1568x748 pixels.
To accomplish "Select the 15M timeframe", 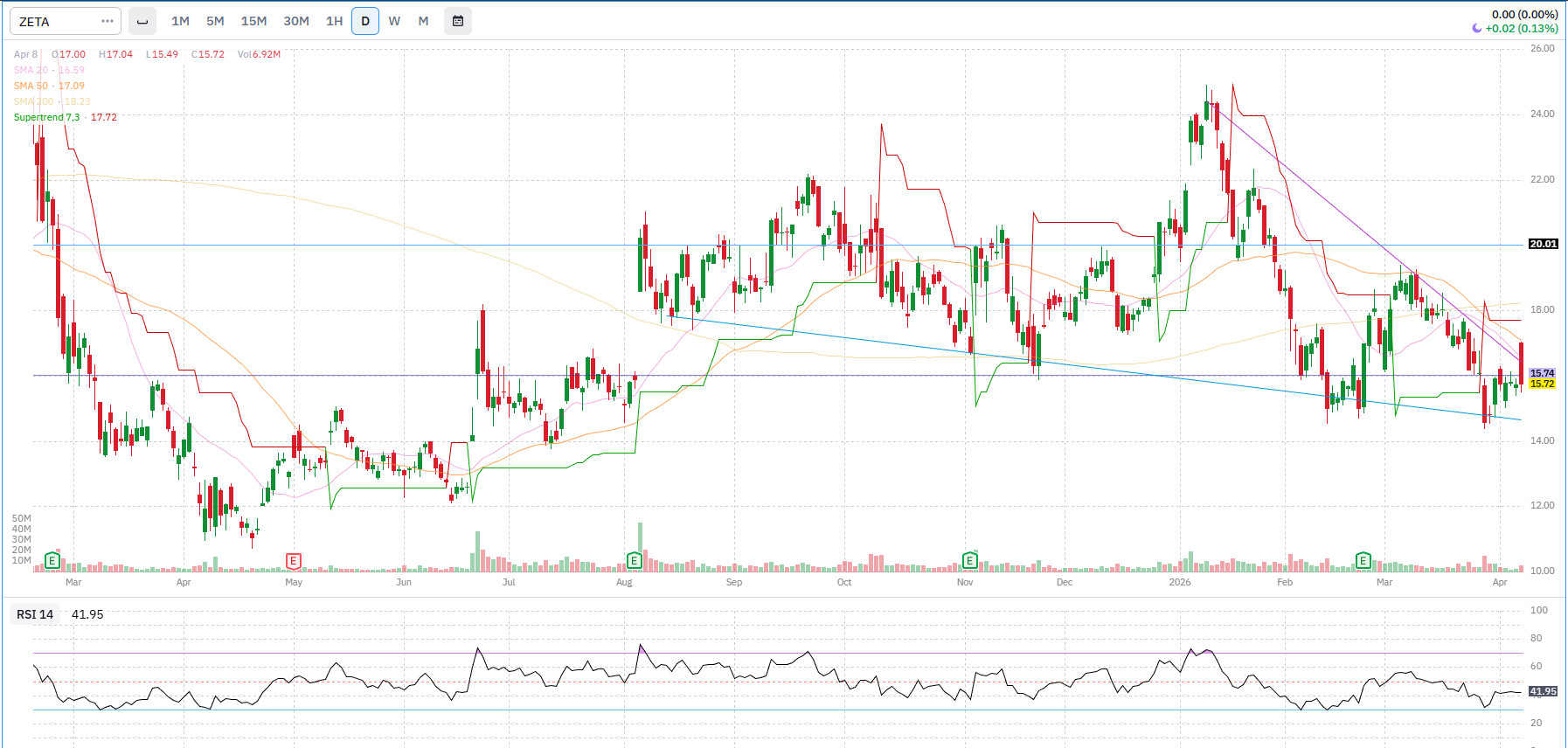I will [x=253, y=21].
